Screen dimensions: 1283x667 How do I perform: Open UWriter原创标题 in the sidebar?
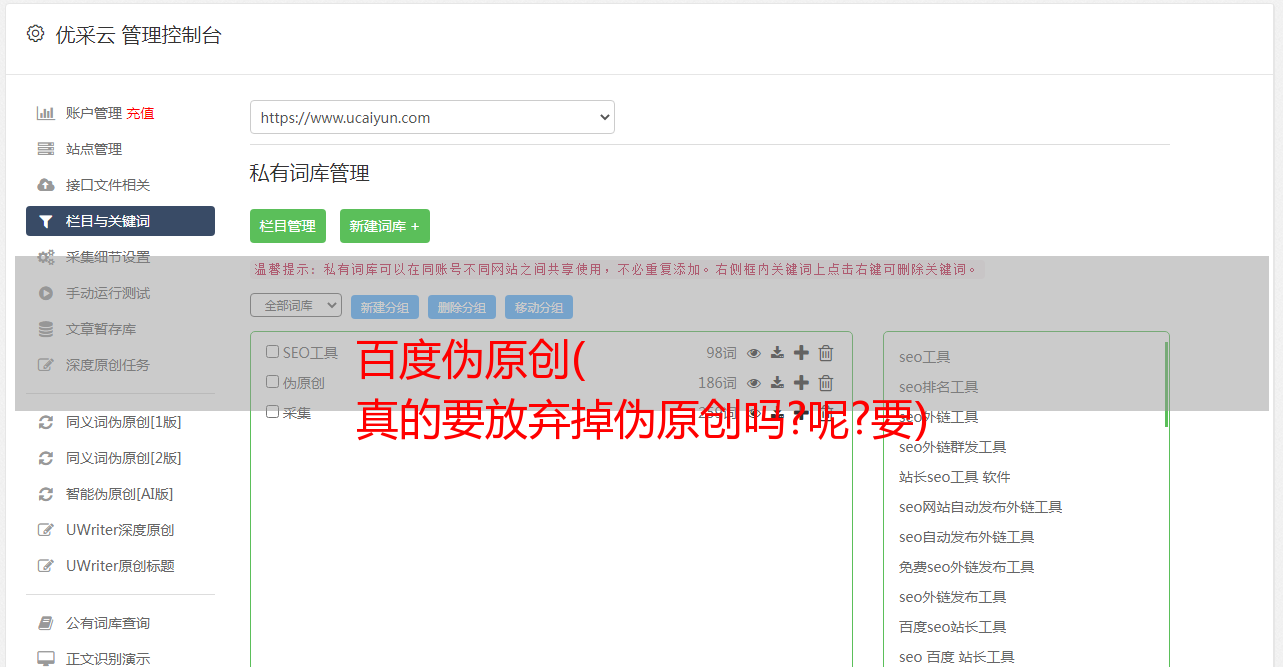click(x=120, y=566)
